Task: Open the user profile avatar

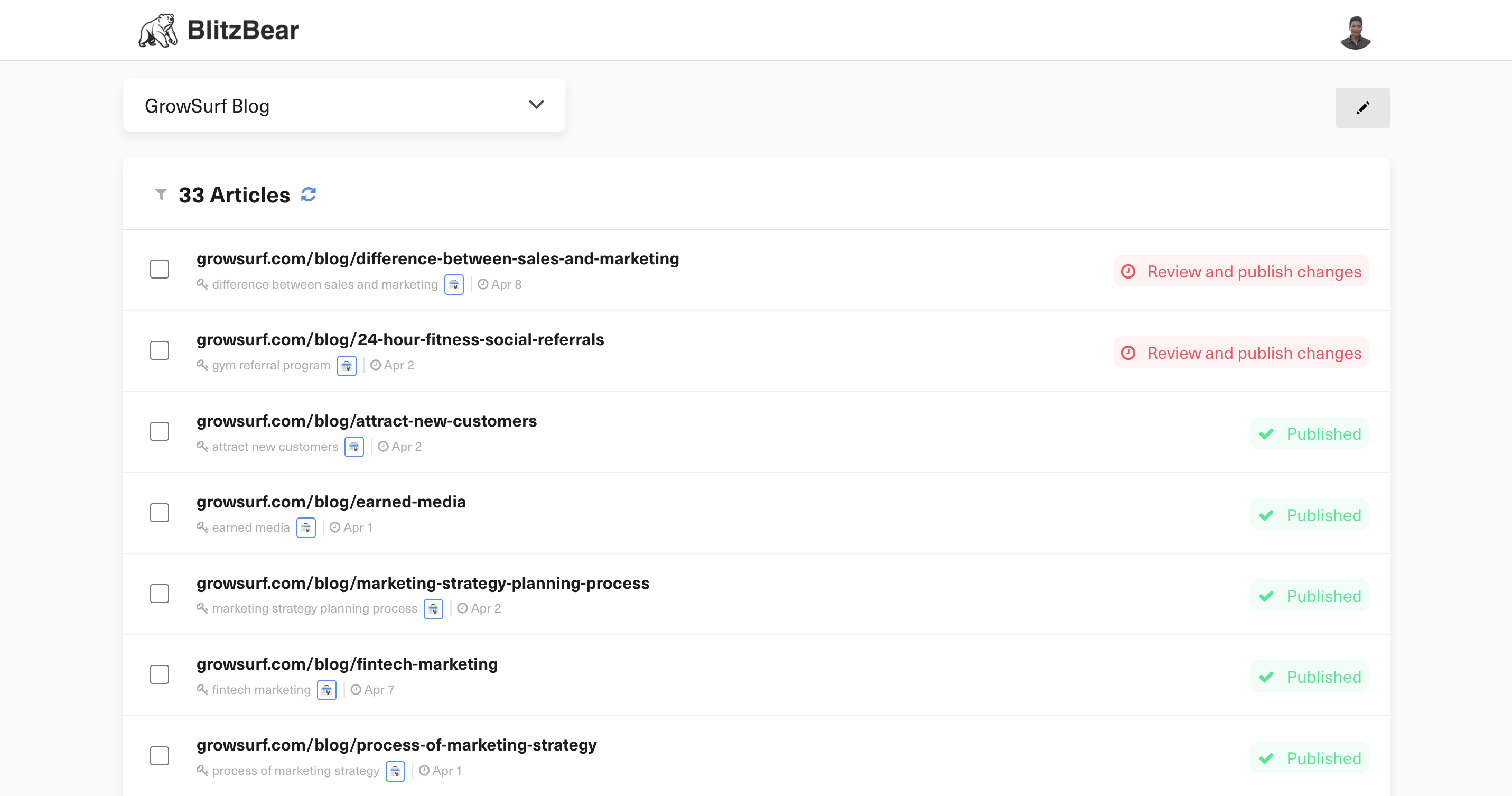Action: pyautogui.click(x=1355, y=33)
